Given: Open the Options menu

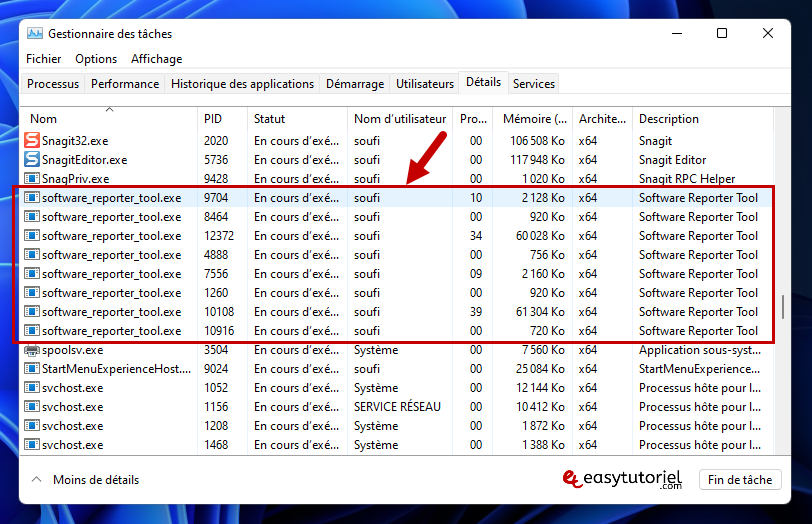Looking at the screenshot, I should click(96, 59).
